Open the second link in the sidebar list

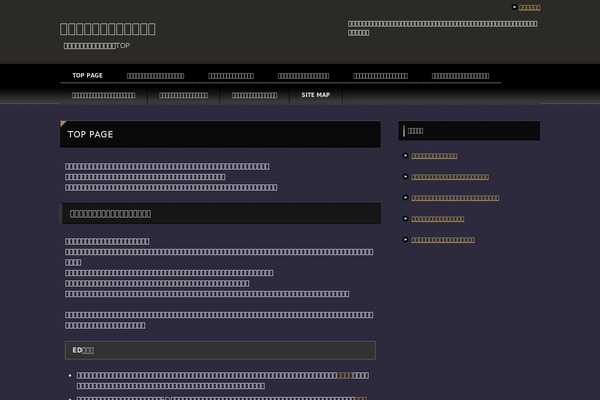(450, 177)
